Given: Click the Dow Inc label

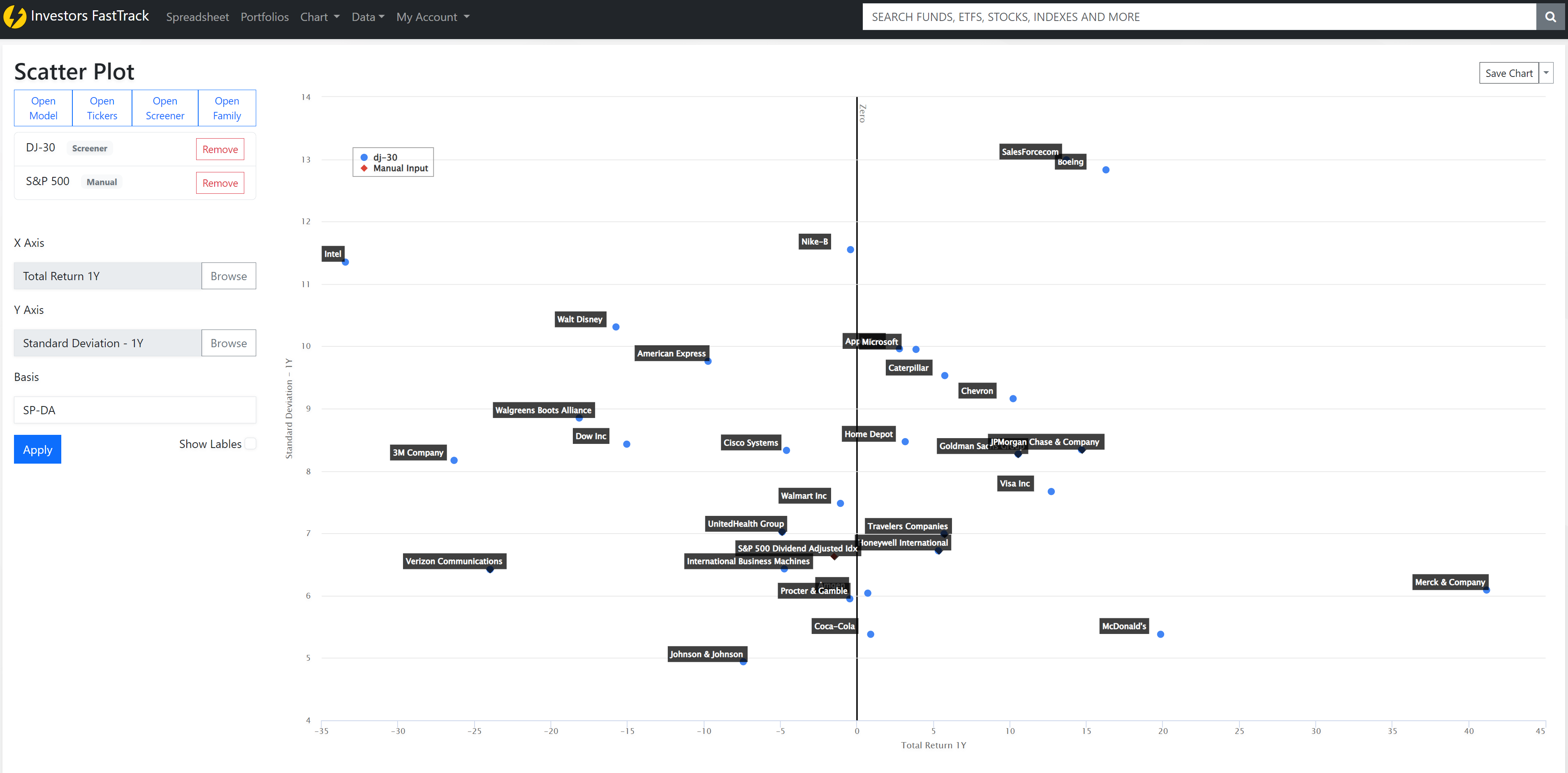Looking at the screenshot, I should 591,436.
